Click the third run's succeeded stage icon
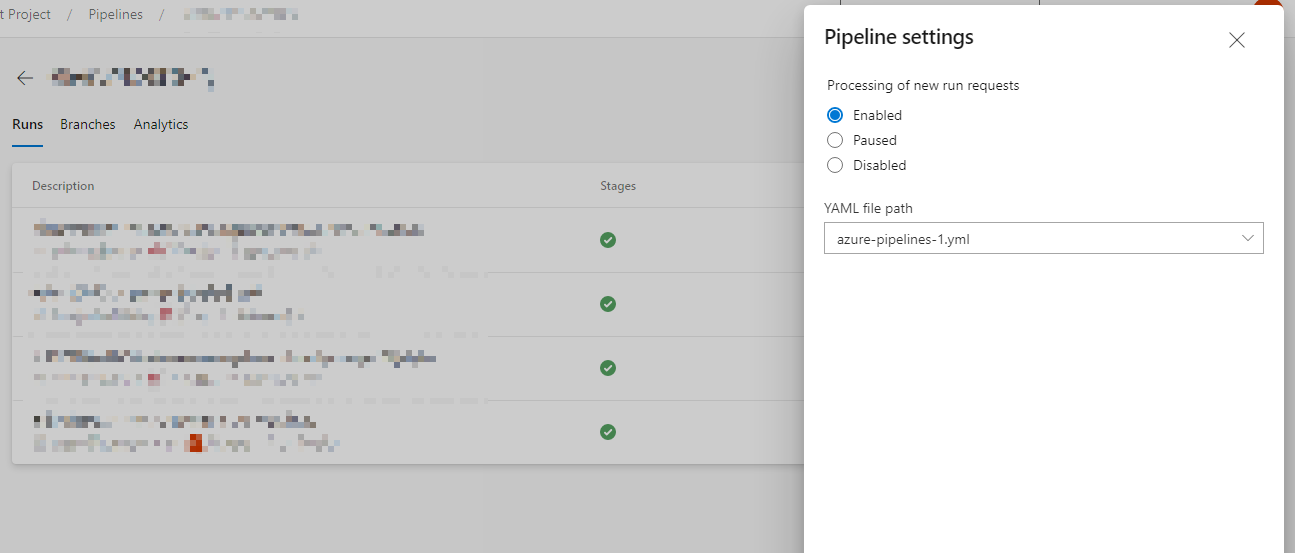Viewport: 1295px width, 553px height. [x=607, y=368]
